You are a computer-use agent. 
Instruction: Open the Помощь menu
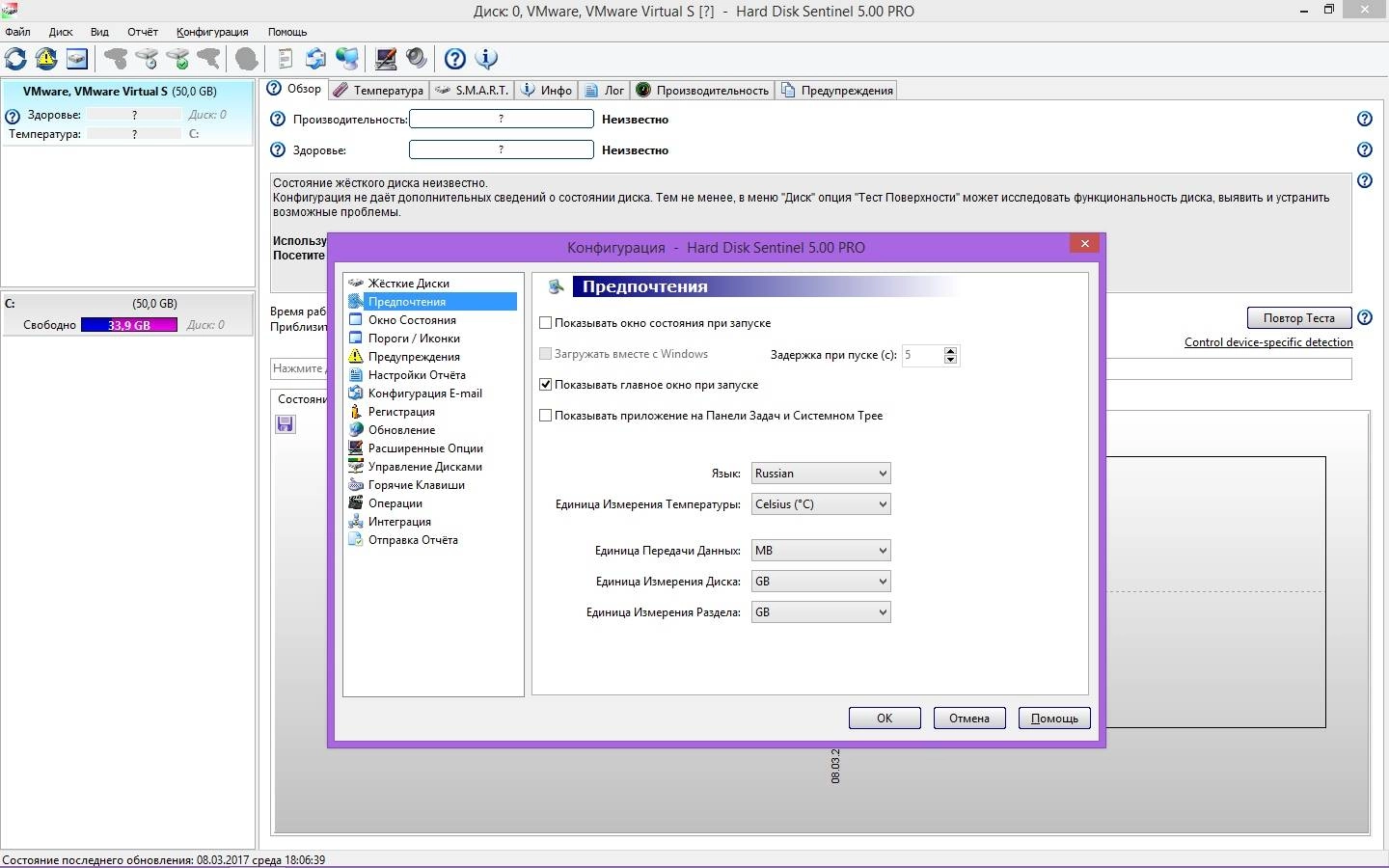point(287,32)
